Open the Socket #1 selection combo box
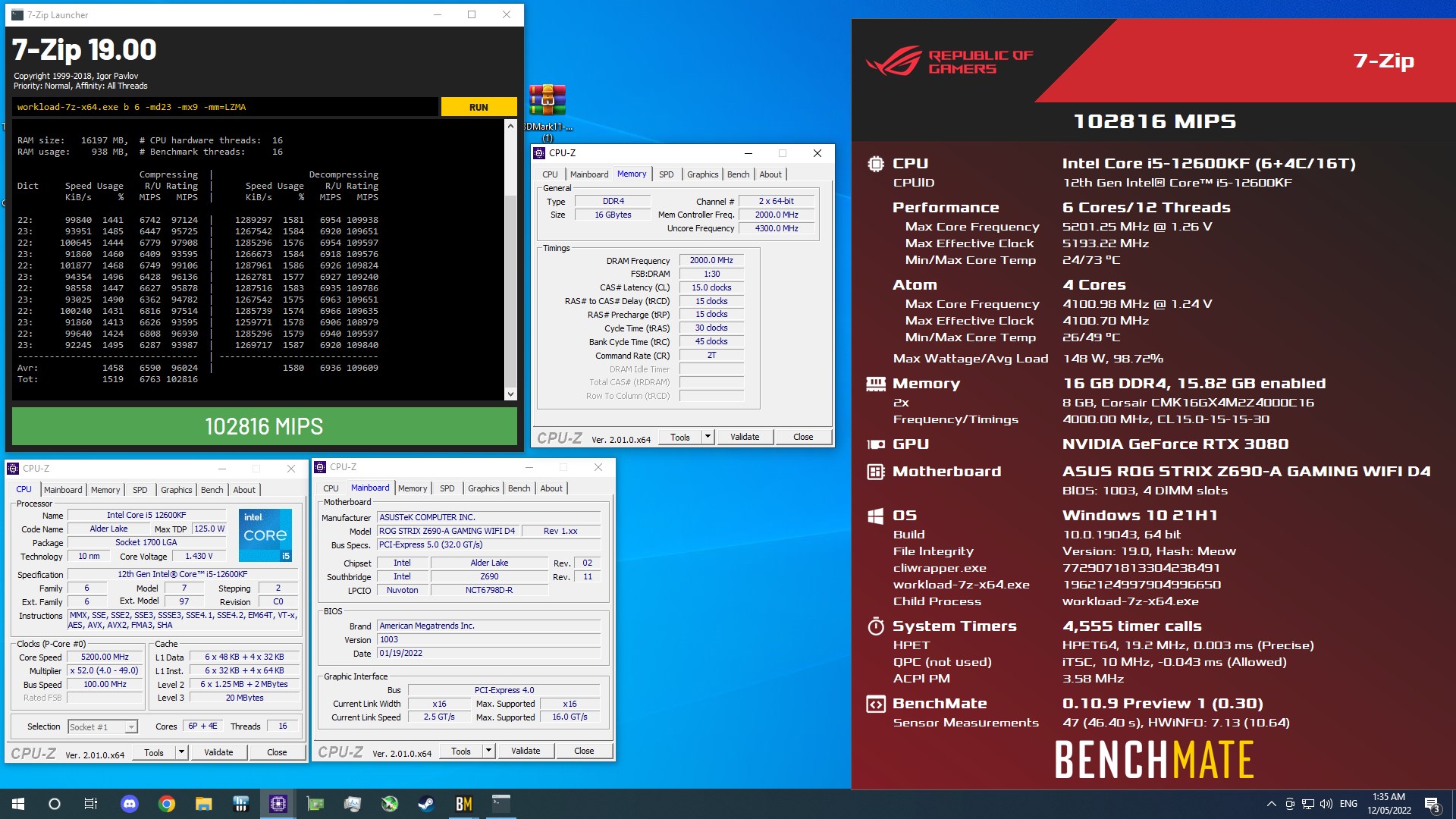Screen dimensions: 1456x819 [x=102, y=726]
